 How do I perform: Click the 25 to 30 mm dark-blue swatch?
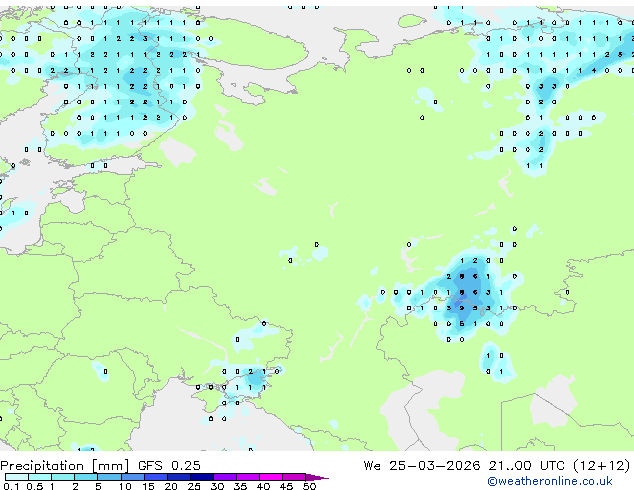pyautogui.click(x=202, y=477)
